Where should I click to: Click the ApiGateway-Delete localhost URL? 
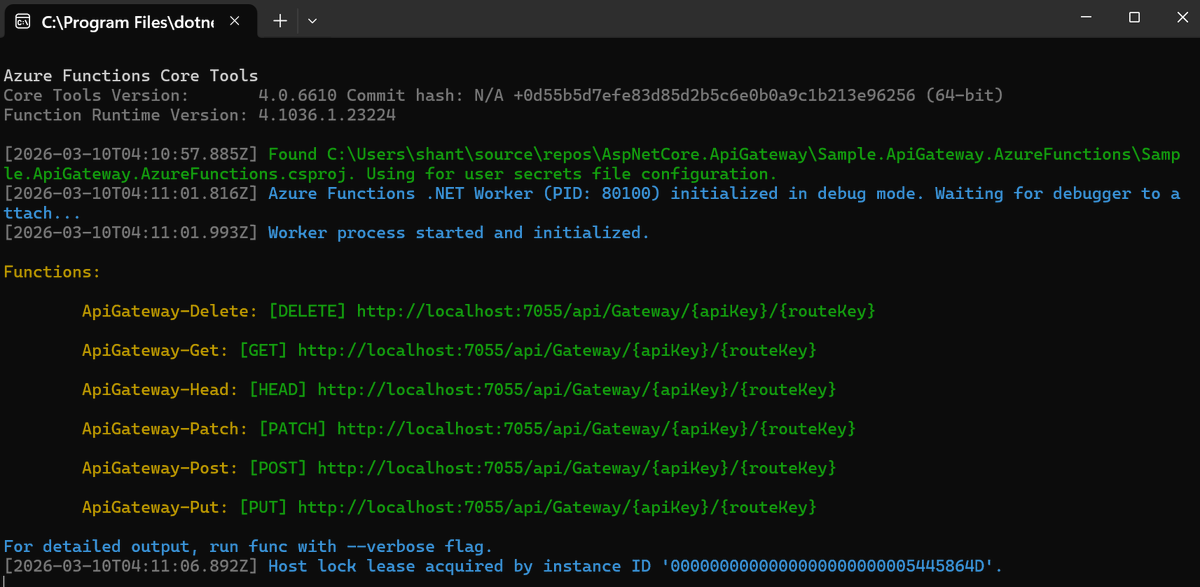pos(616,311)
